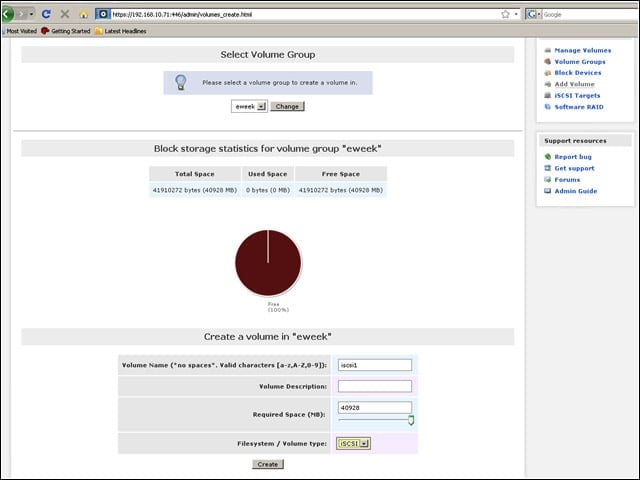Click the Block Devices icon
640x480 pixels.
click(x=548, y=73)
